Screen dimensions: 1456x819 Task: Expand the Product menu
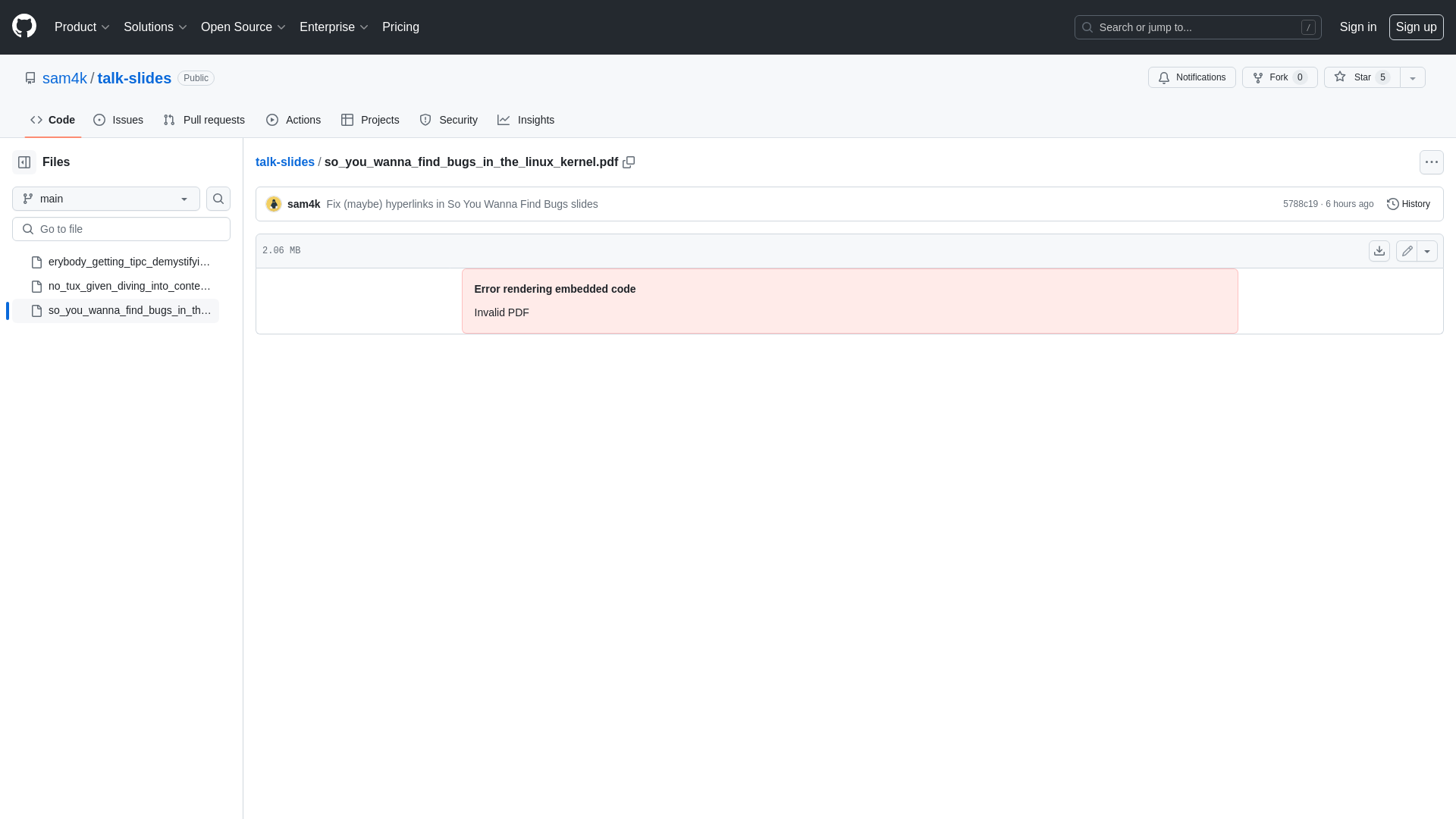83,27
